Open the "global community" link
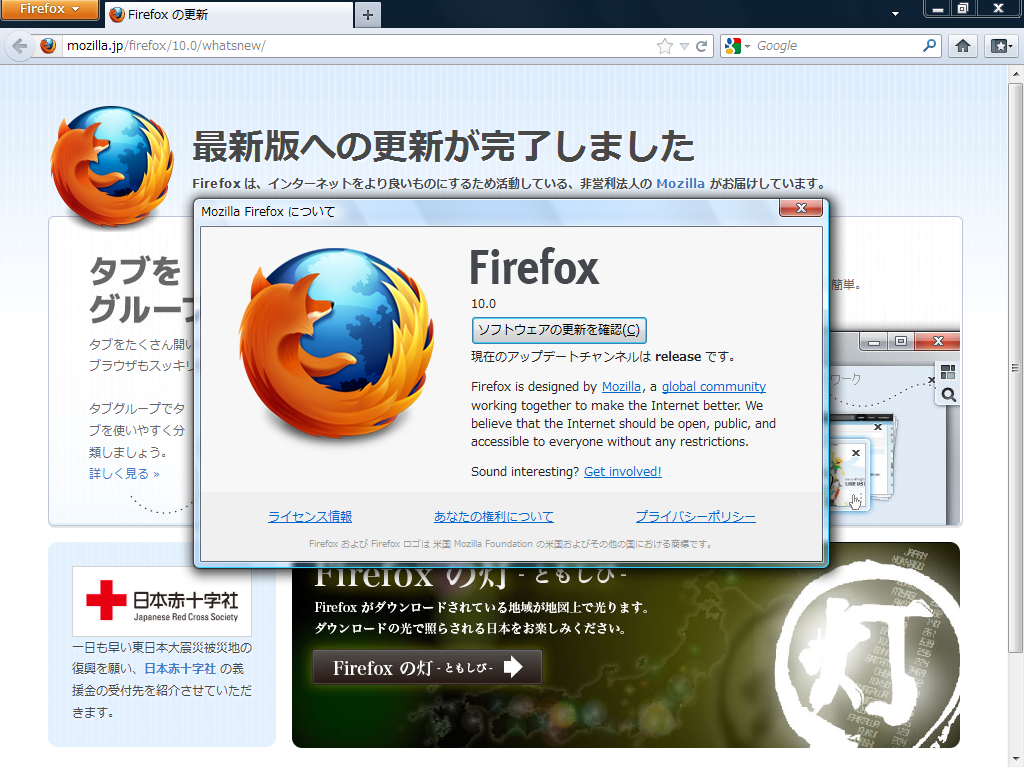This screenshot has height=768, width=1024. pos(714,387)
